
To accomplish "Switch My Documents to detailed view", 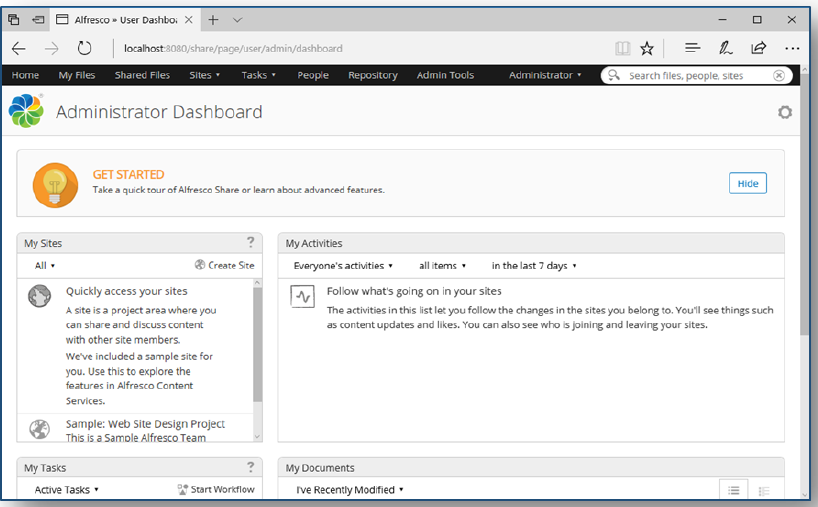I will pyautogui.click(x=764, y=490).
